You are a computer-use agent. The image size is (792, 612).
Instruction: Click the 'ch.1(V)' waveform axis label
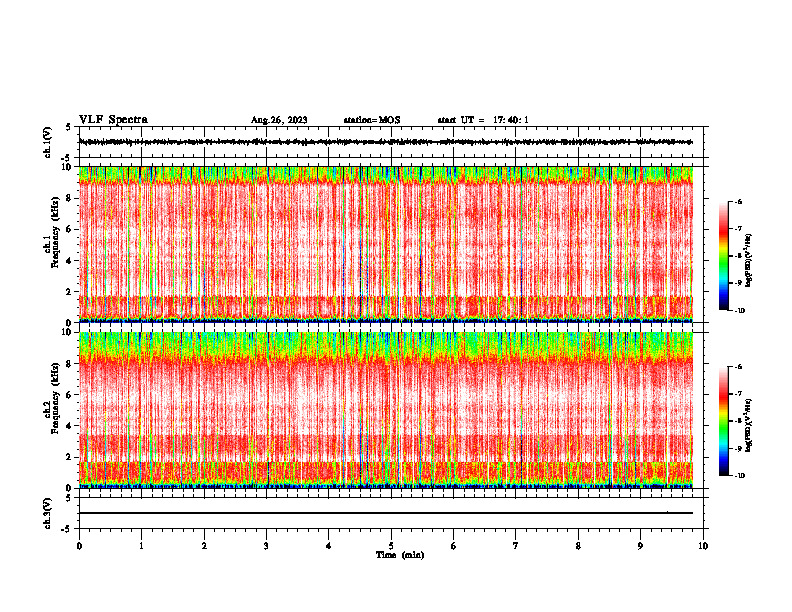coord(48,142)
